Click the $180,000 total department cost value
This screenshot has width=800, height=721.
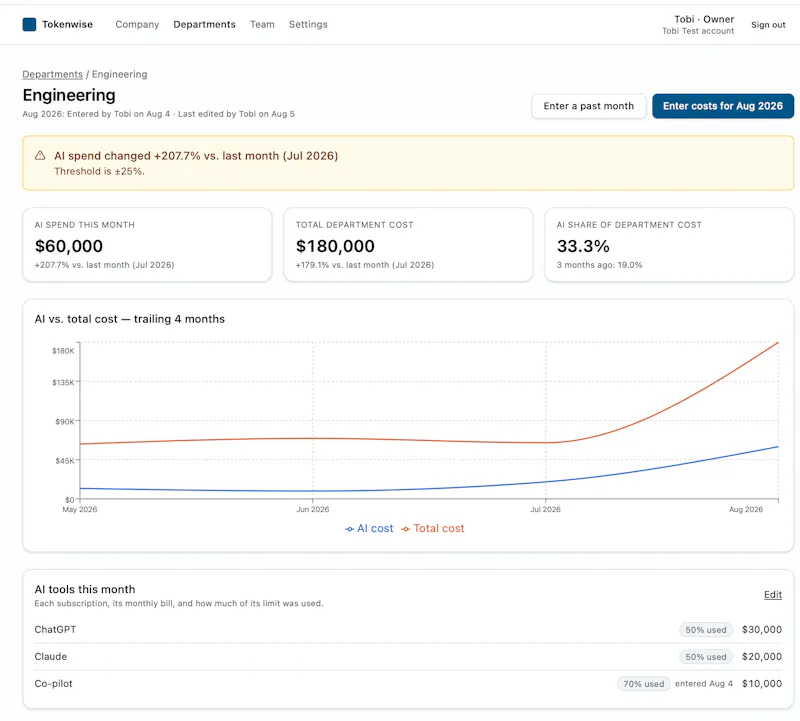pos(335,246)
